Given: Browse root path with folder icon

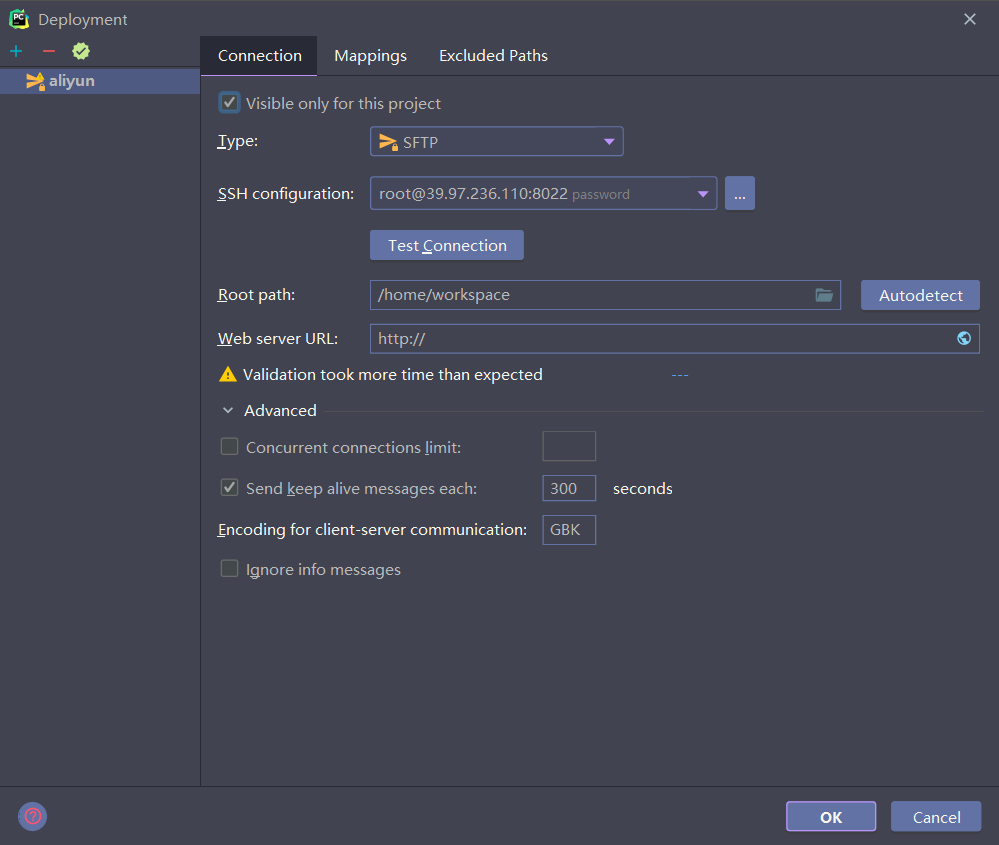Looking at the screenshot, I should point(824,295).
